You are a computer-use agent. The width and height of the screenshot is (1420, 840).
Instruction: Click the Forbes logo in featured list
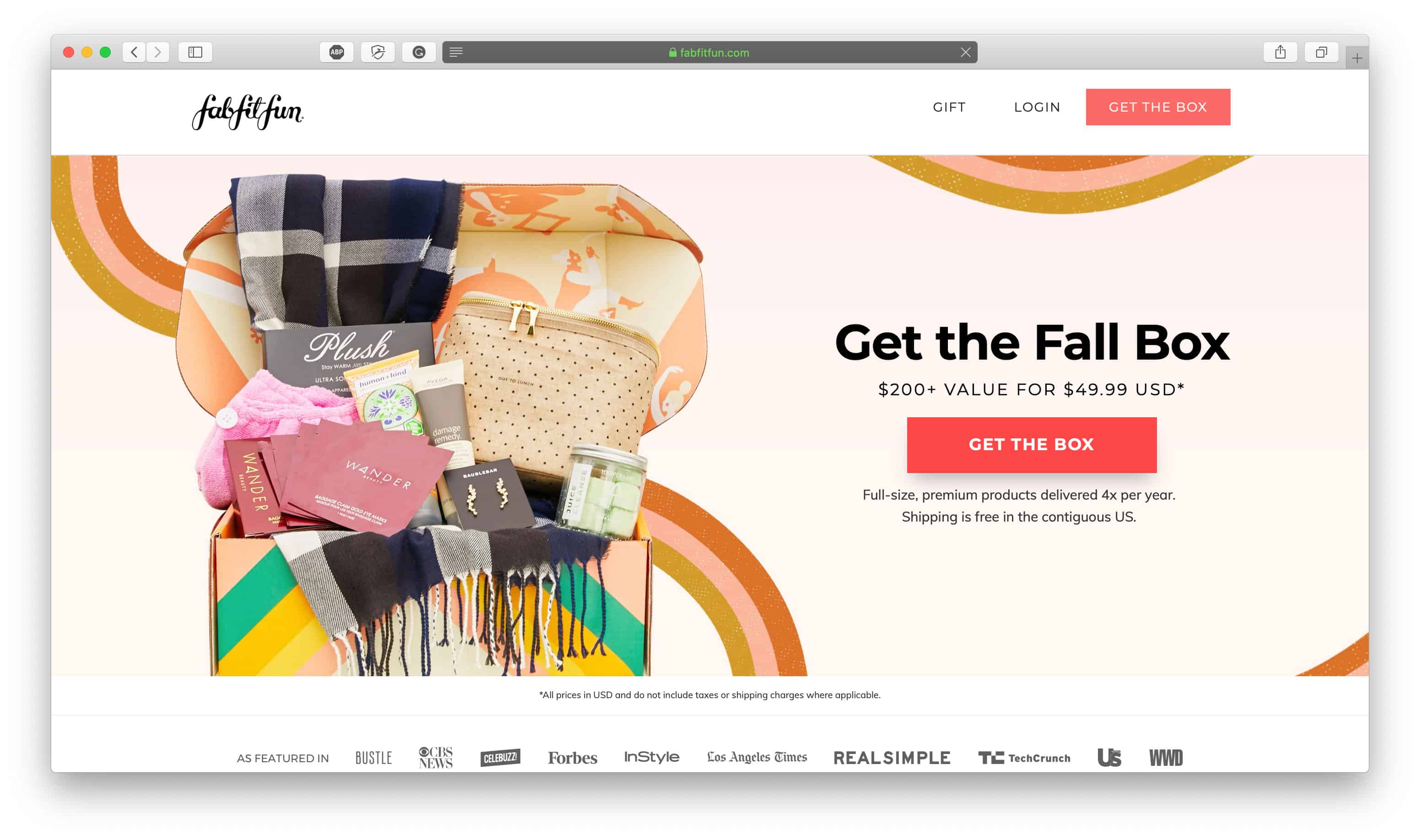point(572,757)
